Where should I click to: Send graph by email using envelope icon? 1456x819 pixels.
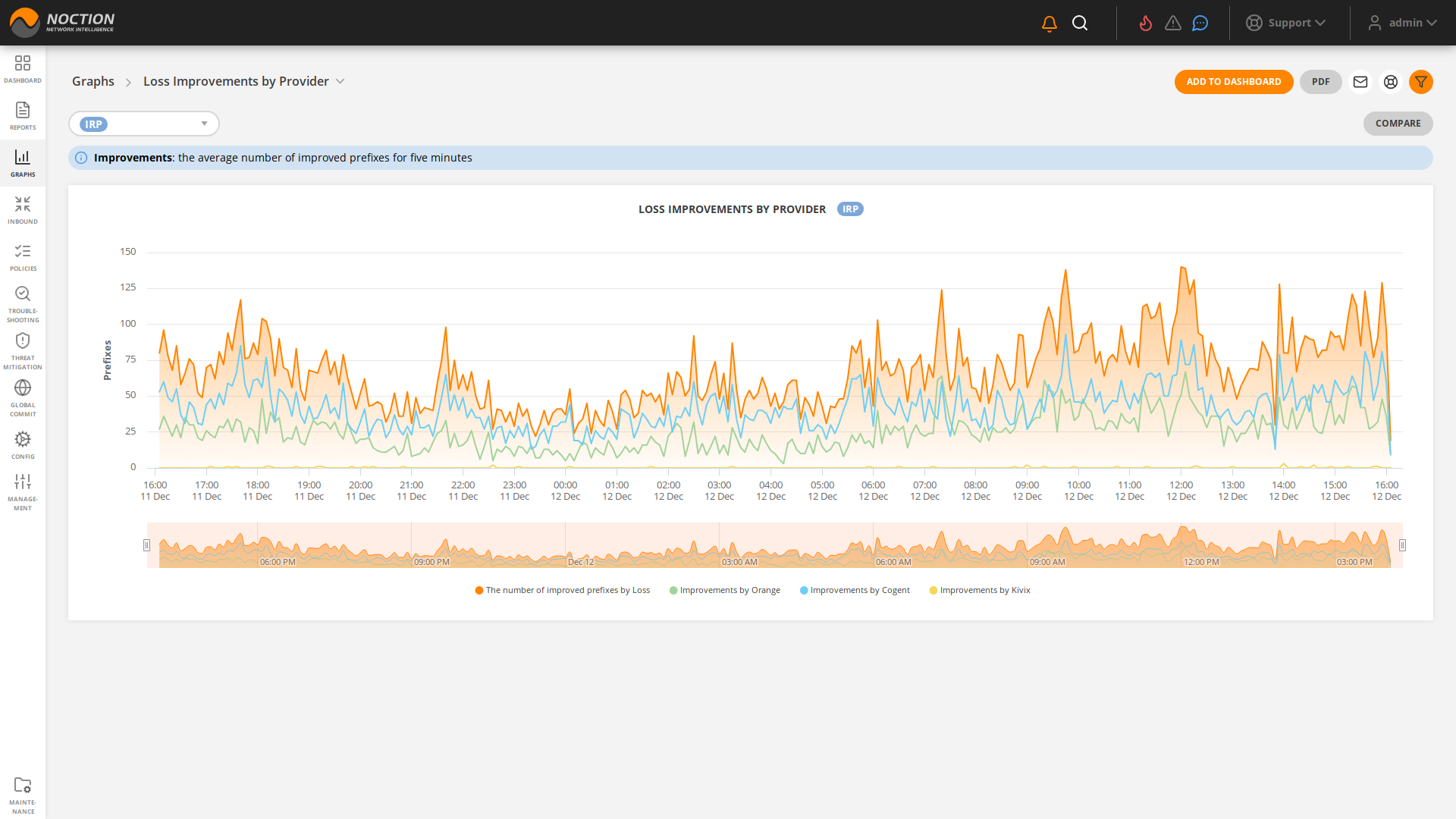(x=1360, y=82)
